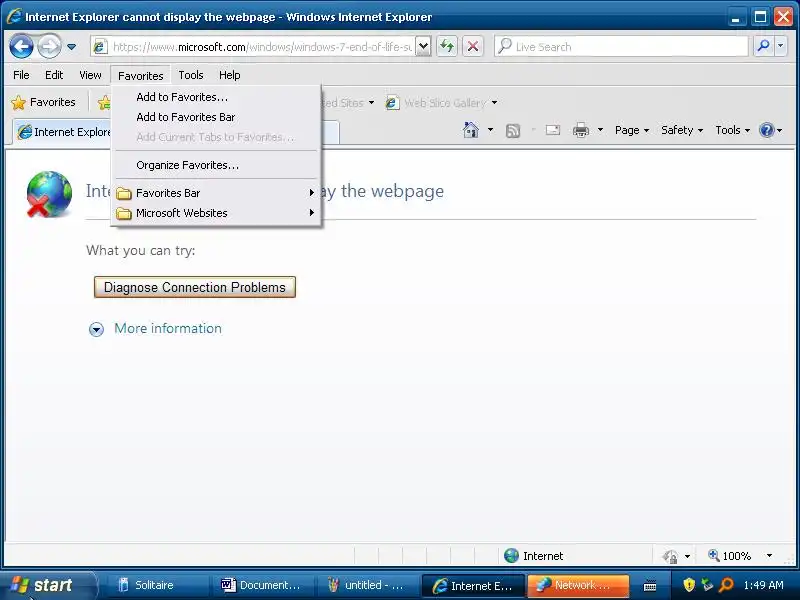Open the Page command bar menu

pyautogui.click(x=632, y=130)
